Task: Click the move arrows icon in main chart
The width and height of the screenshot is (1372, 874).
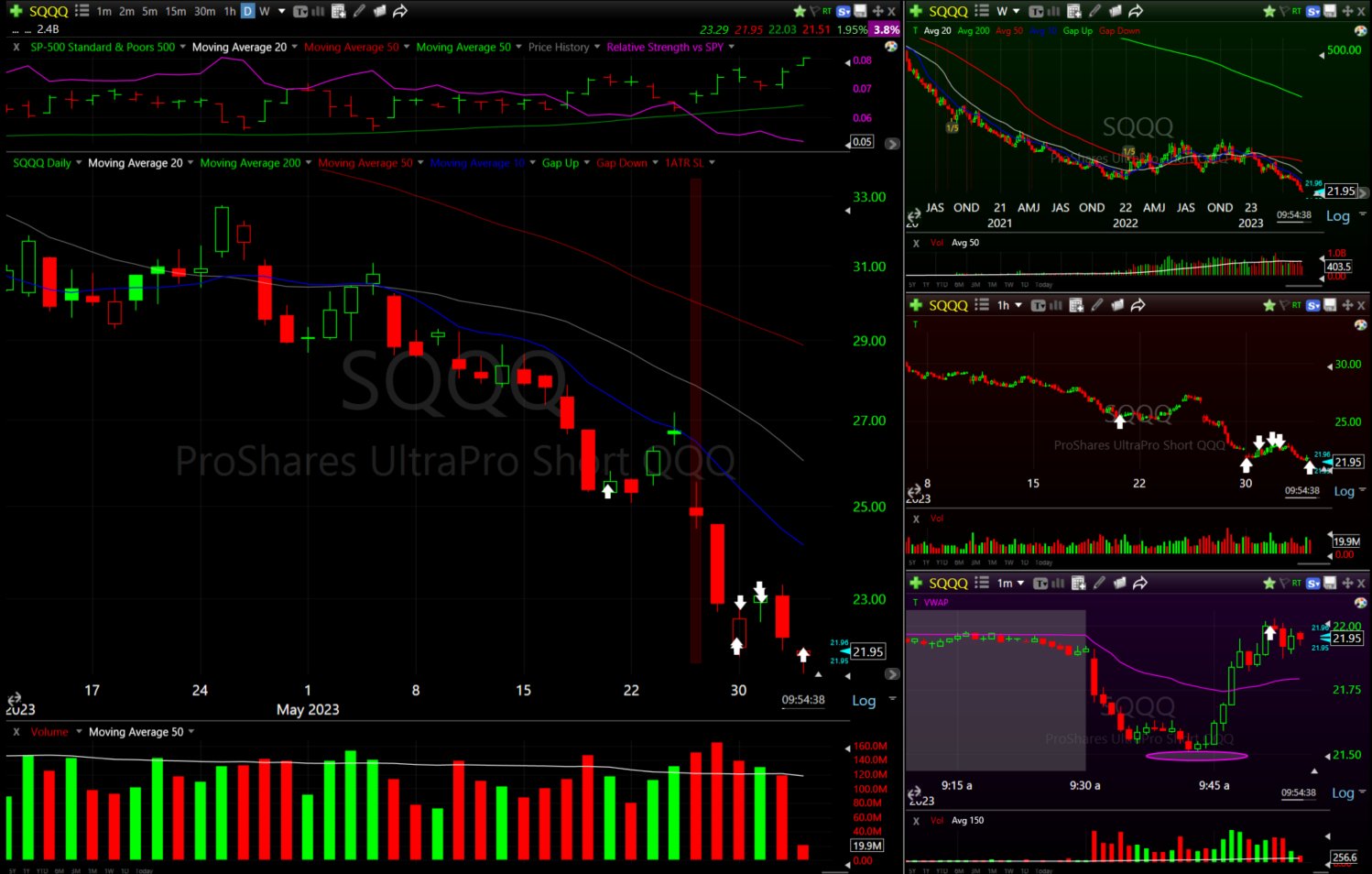Action: pyautogui.click(x=877, y=11)
